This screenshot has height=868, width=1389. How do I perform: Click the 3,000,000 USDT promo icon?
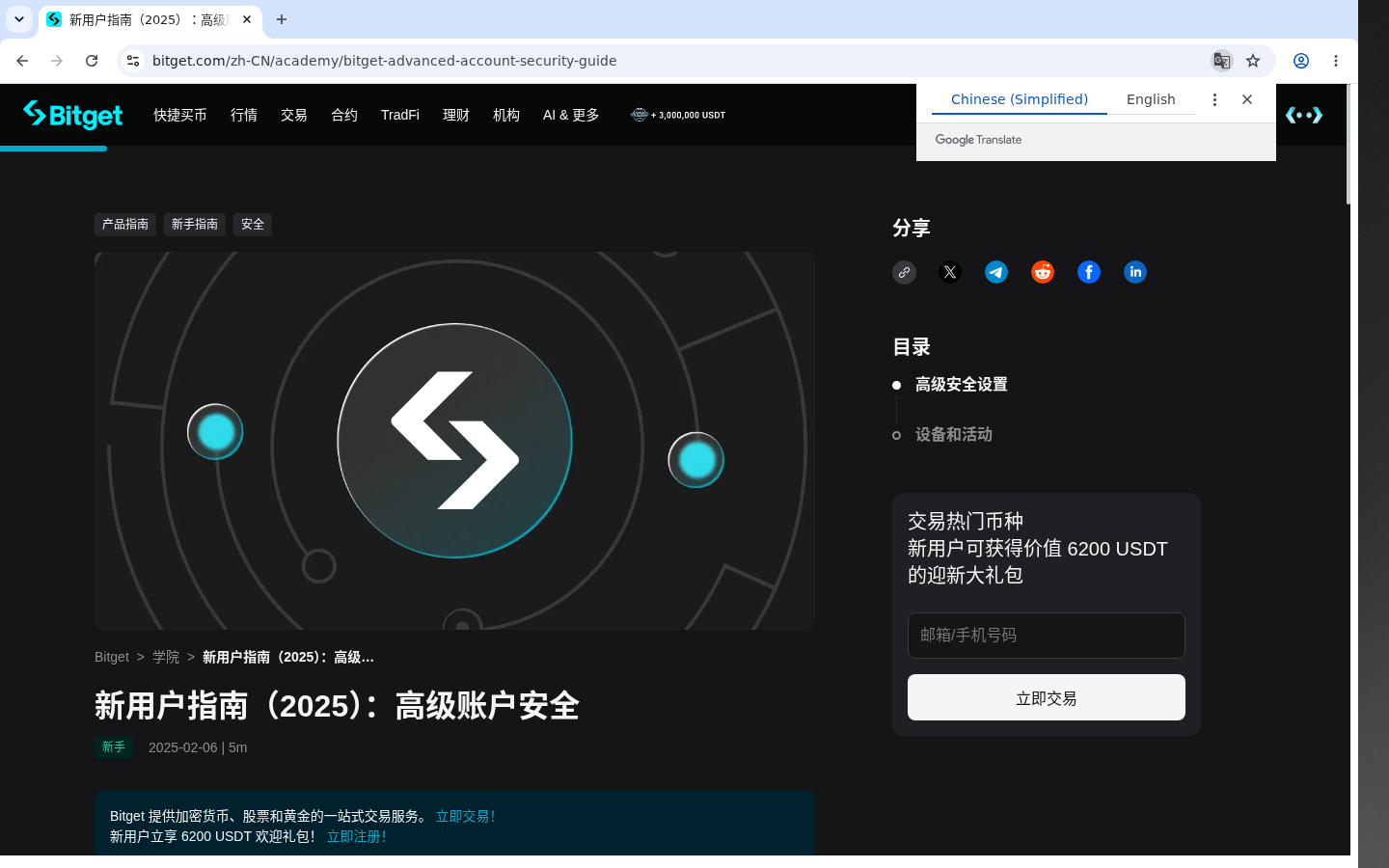[678, 115]
